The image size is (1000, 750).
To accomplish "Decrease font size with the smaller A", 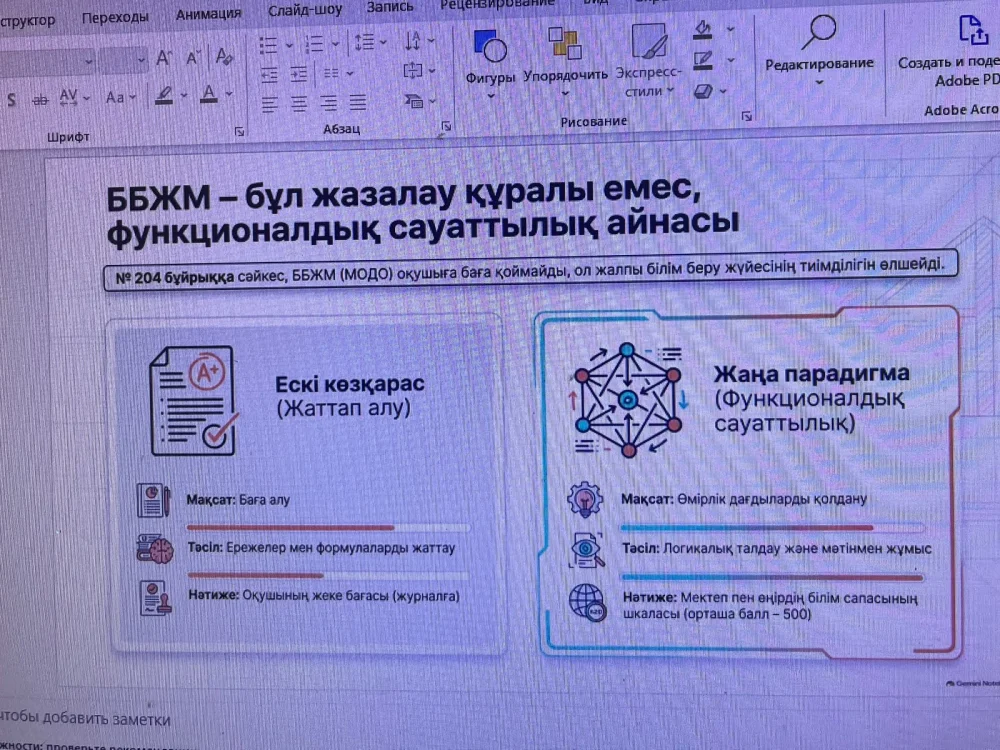I will [x=193, y=58].
